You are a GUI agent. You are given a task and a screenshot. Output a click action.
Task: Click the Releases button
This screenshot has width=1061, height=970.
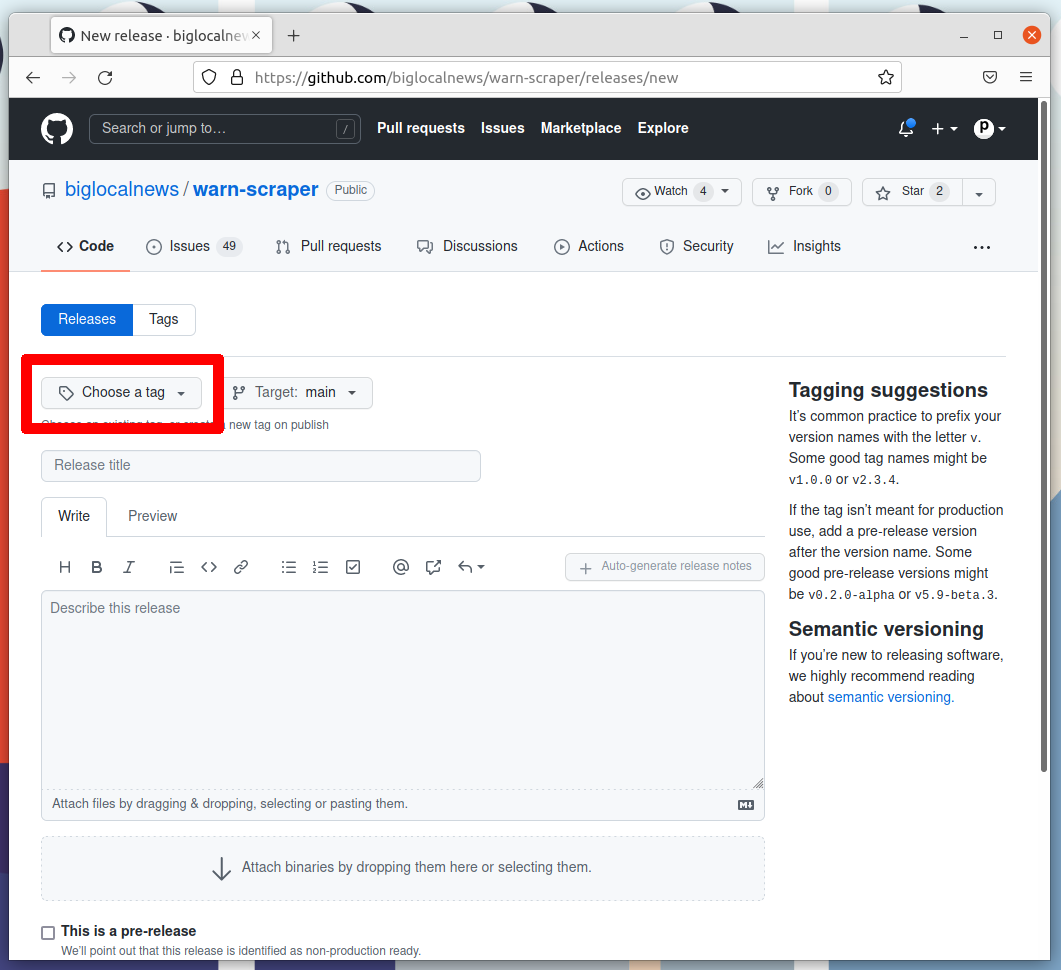tap(87, 319)
